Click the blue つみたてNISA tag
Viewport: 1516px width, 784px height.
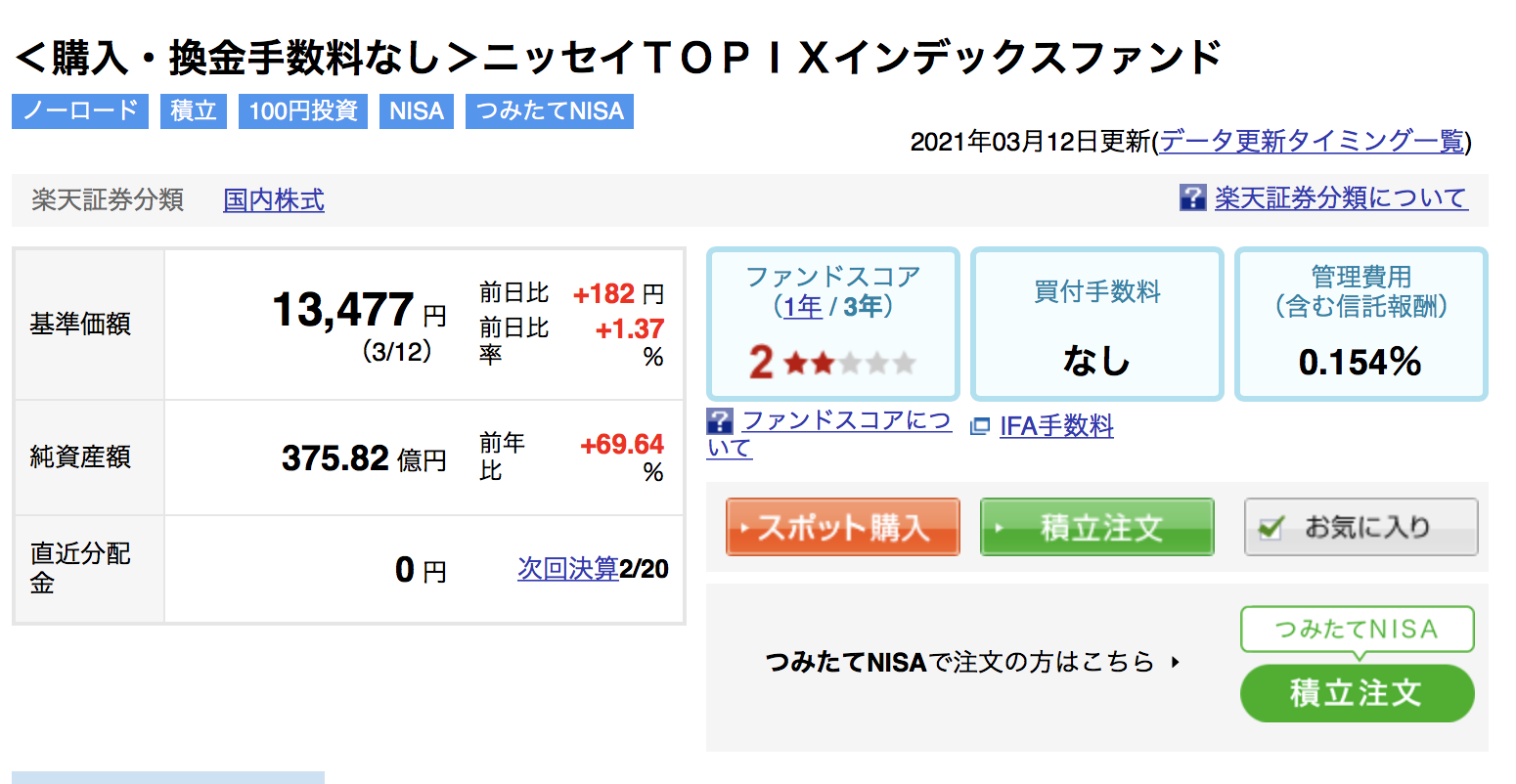tap(550, 110)
